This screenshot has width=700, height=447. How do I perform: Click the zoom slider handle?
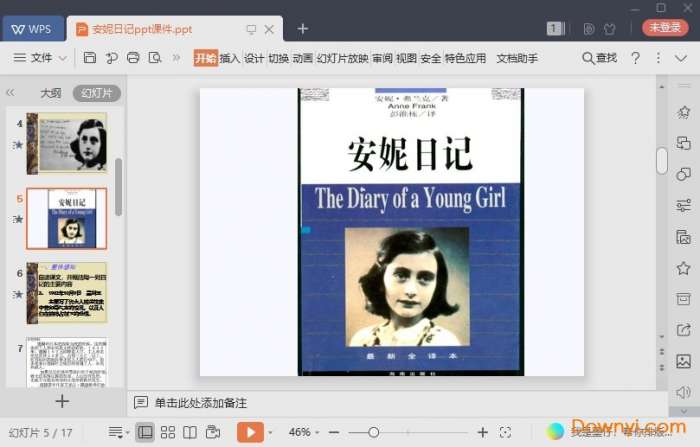(374, 432)
